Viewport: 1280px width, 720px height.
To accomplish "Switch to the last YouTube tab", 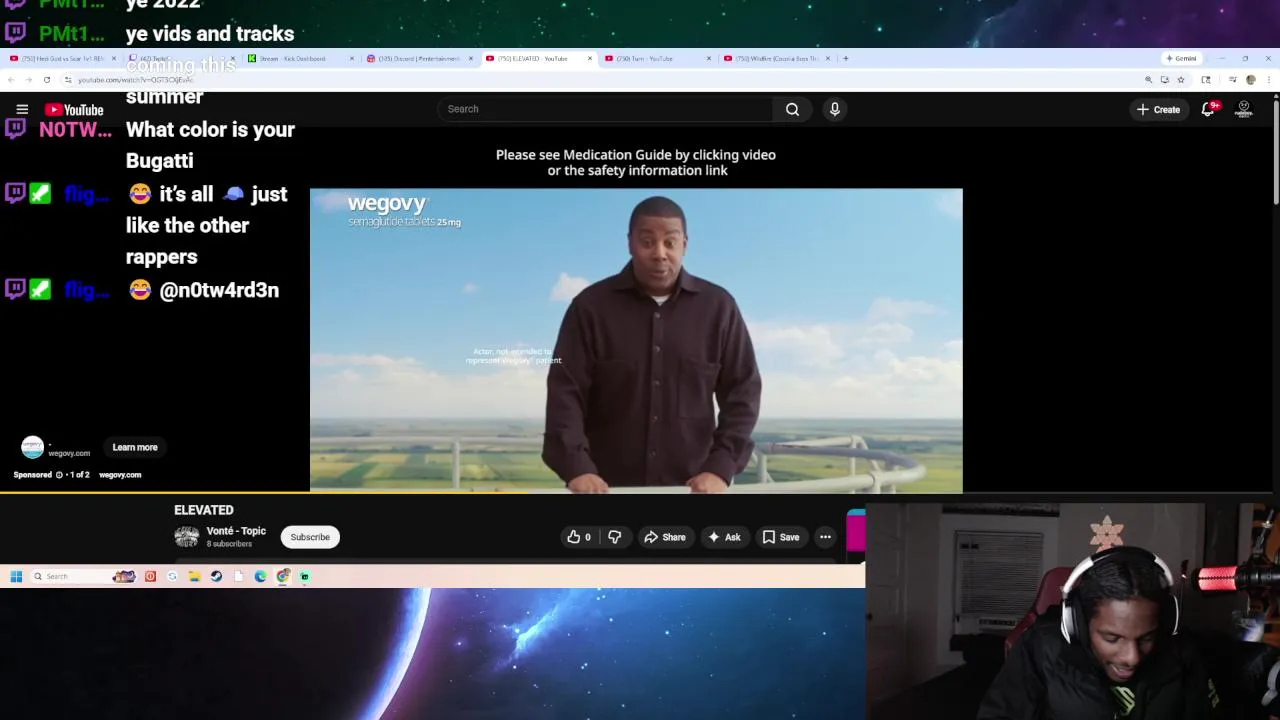I will pyautogui.click(x=775, y=58).
